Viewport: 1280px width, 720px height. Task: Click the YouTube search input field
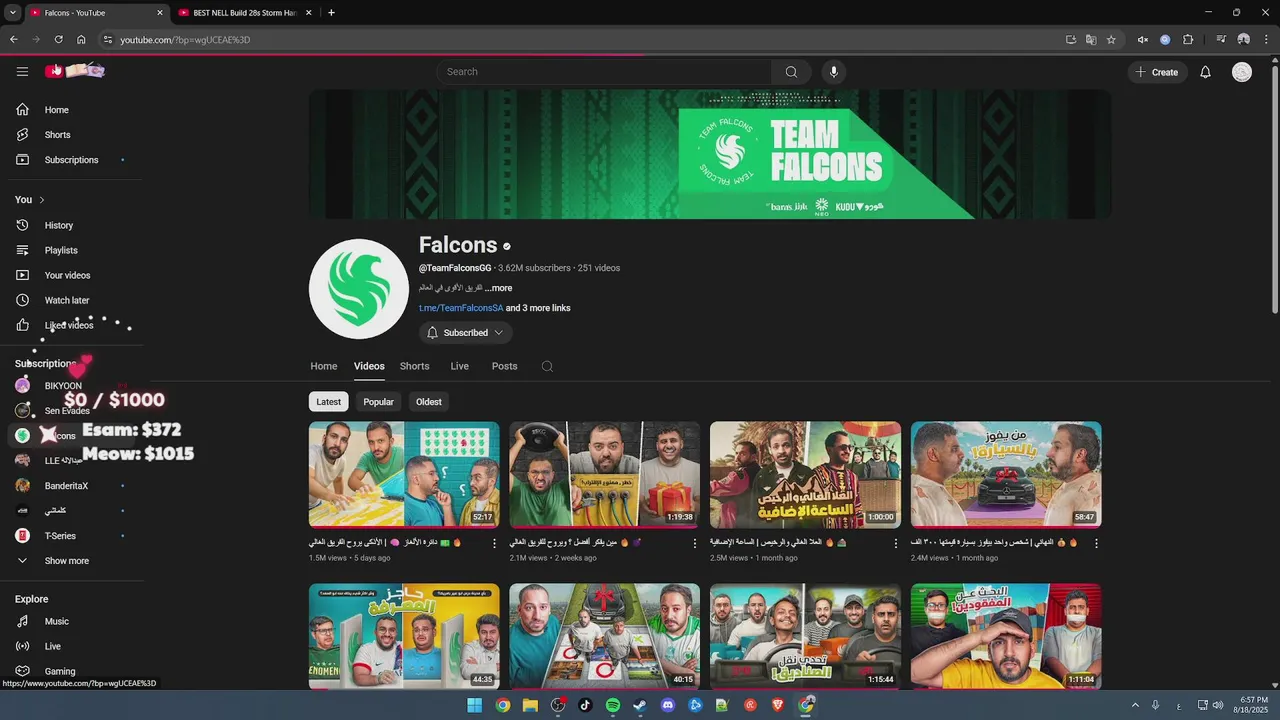coord(604,72)
